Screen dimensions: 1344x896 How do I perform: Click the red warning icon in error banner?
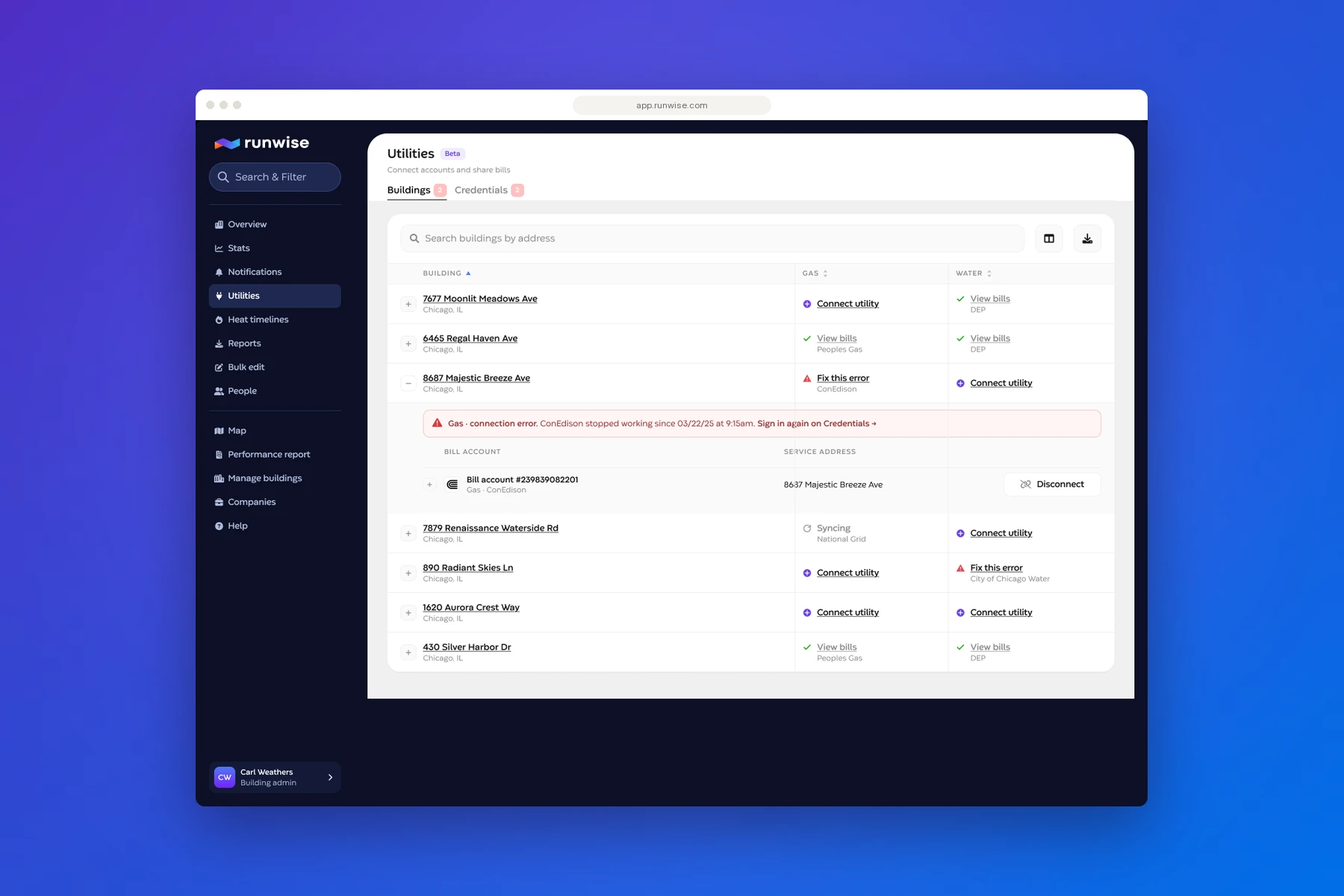(438, 423)
